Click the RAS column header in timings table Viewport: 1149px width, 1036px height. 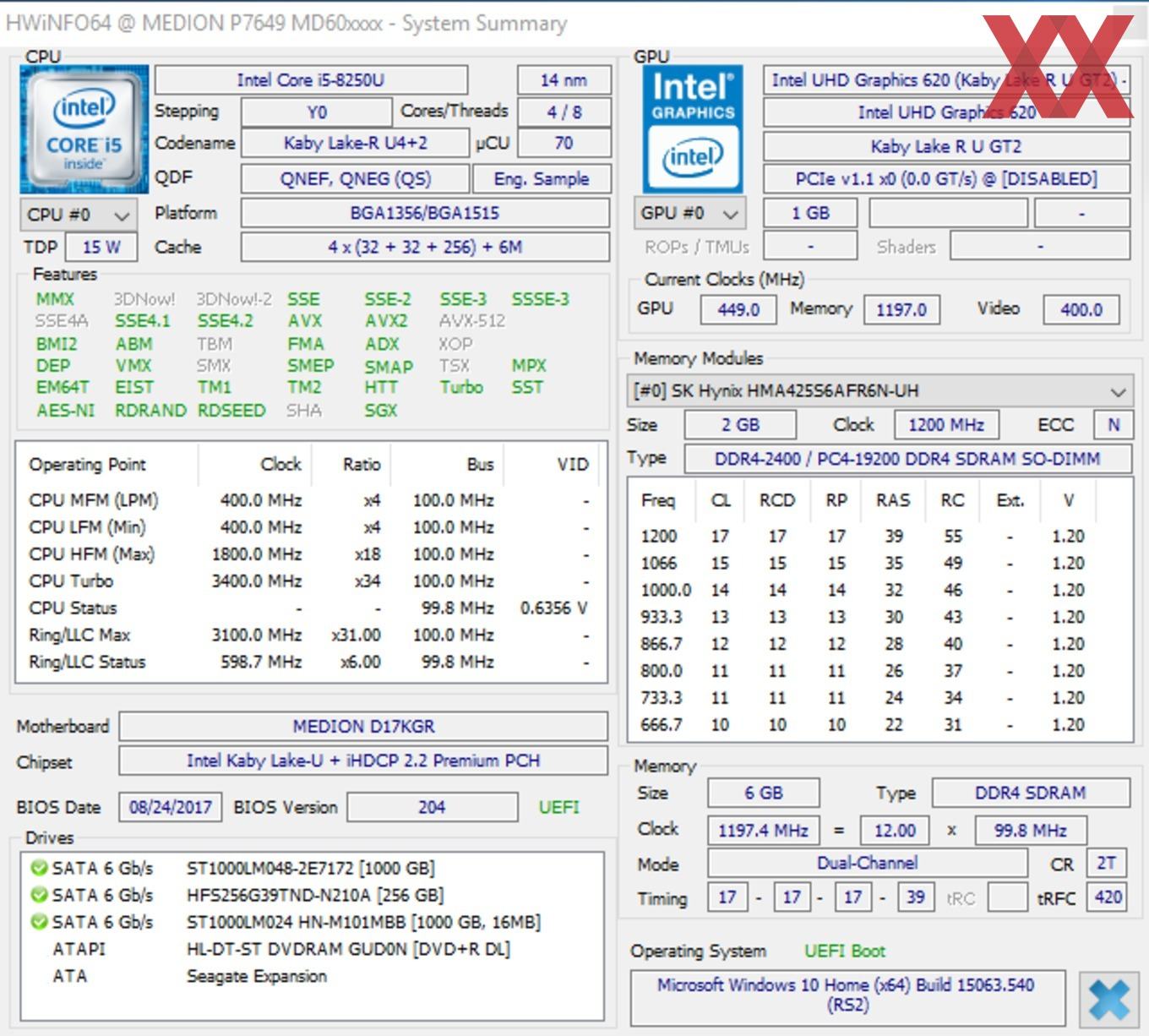[893, 500]
